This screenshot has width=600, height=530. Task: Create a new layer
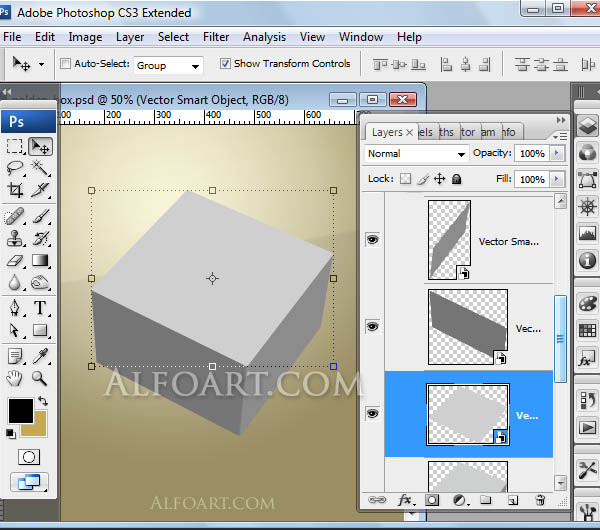click(x=513, y=500)
